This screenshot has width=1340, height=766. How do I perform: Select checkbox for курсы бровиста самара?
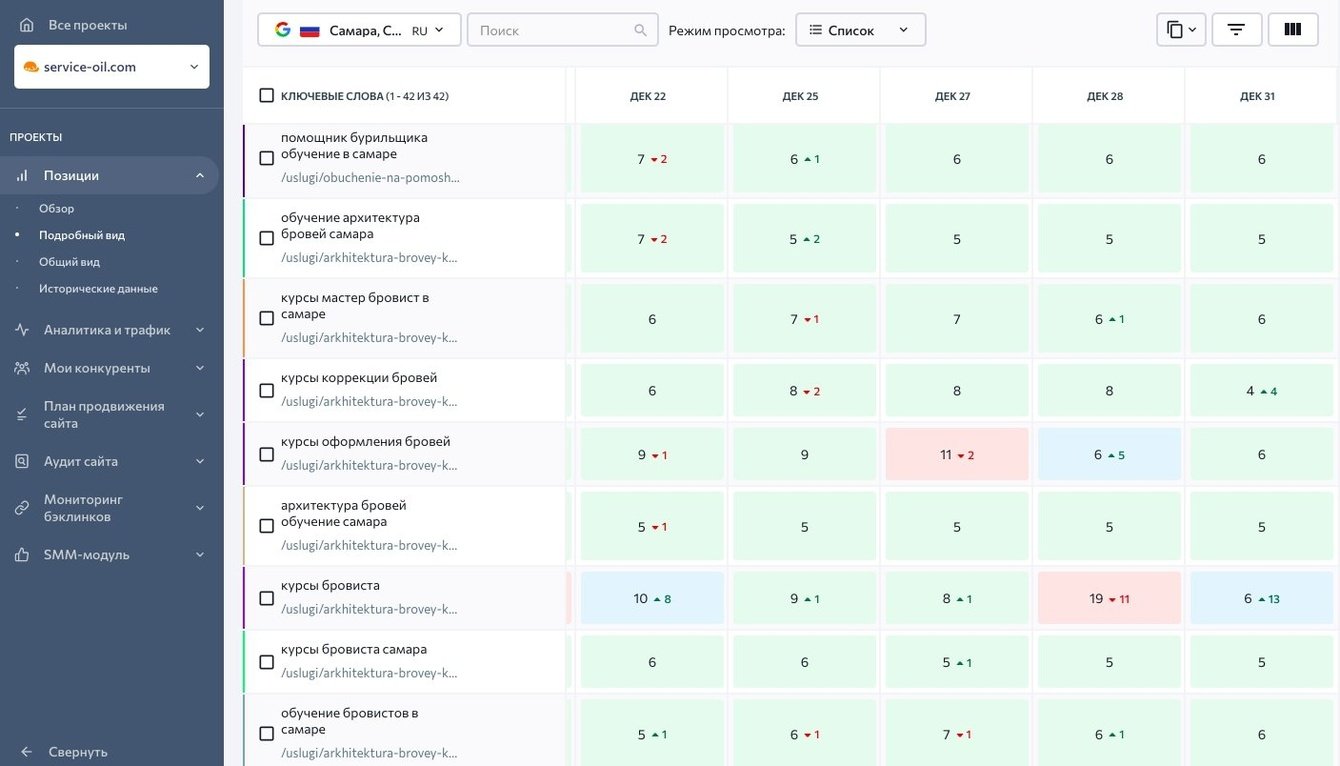(266, 662)
